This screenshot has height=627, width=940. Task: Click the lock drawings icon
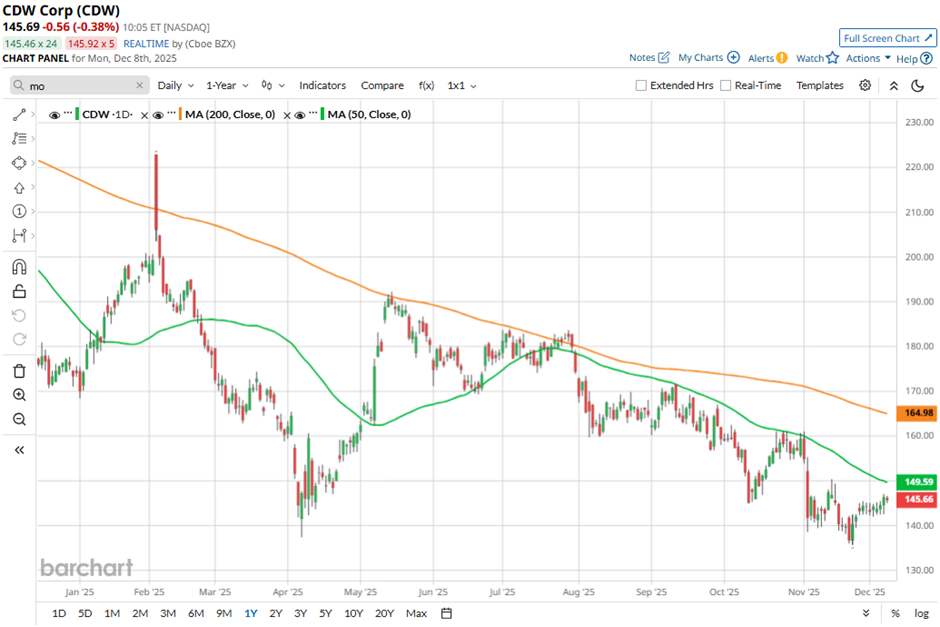click(x=18, y=292)
